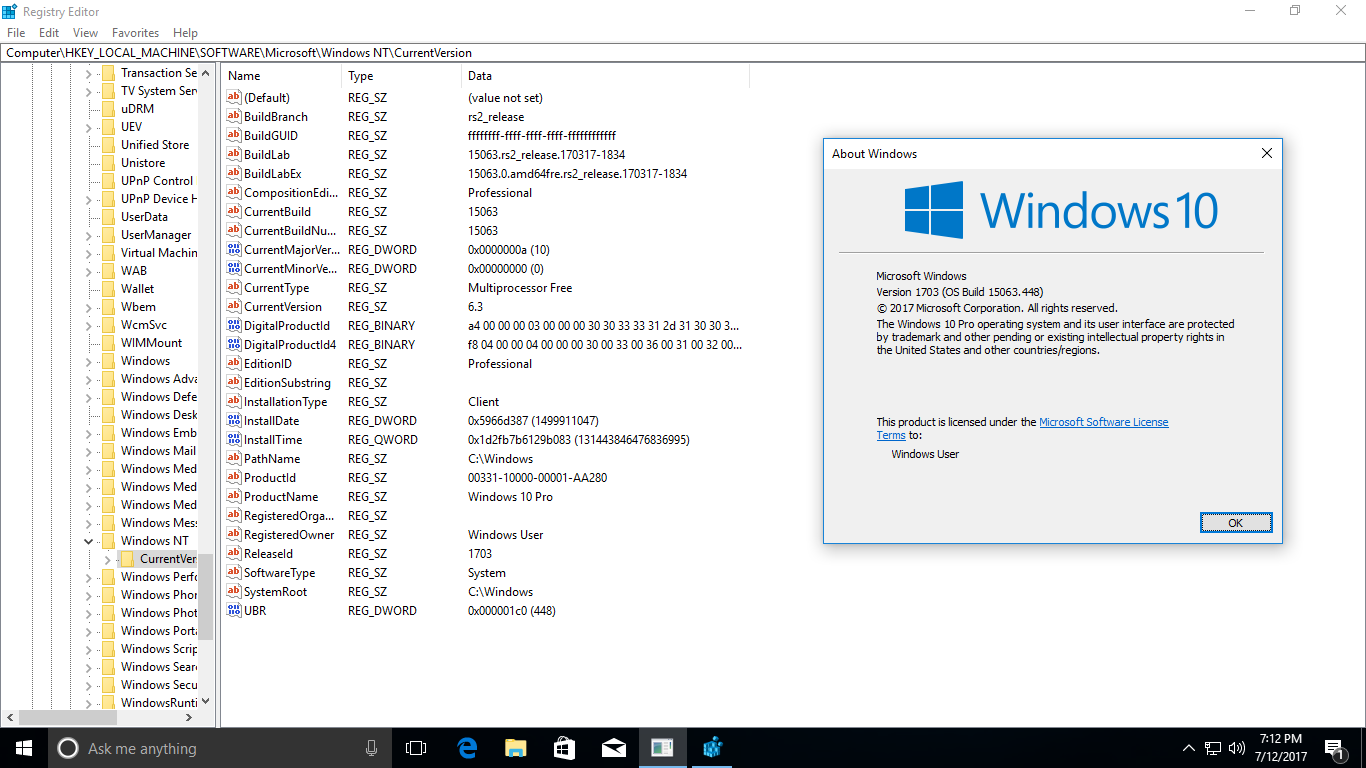Image resolution: width=1366 pixels, height=768 pixels.
Task: Open Task View from taskbar
Action: (x=415, y=748)
